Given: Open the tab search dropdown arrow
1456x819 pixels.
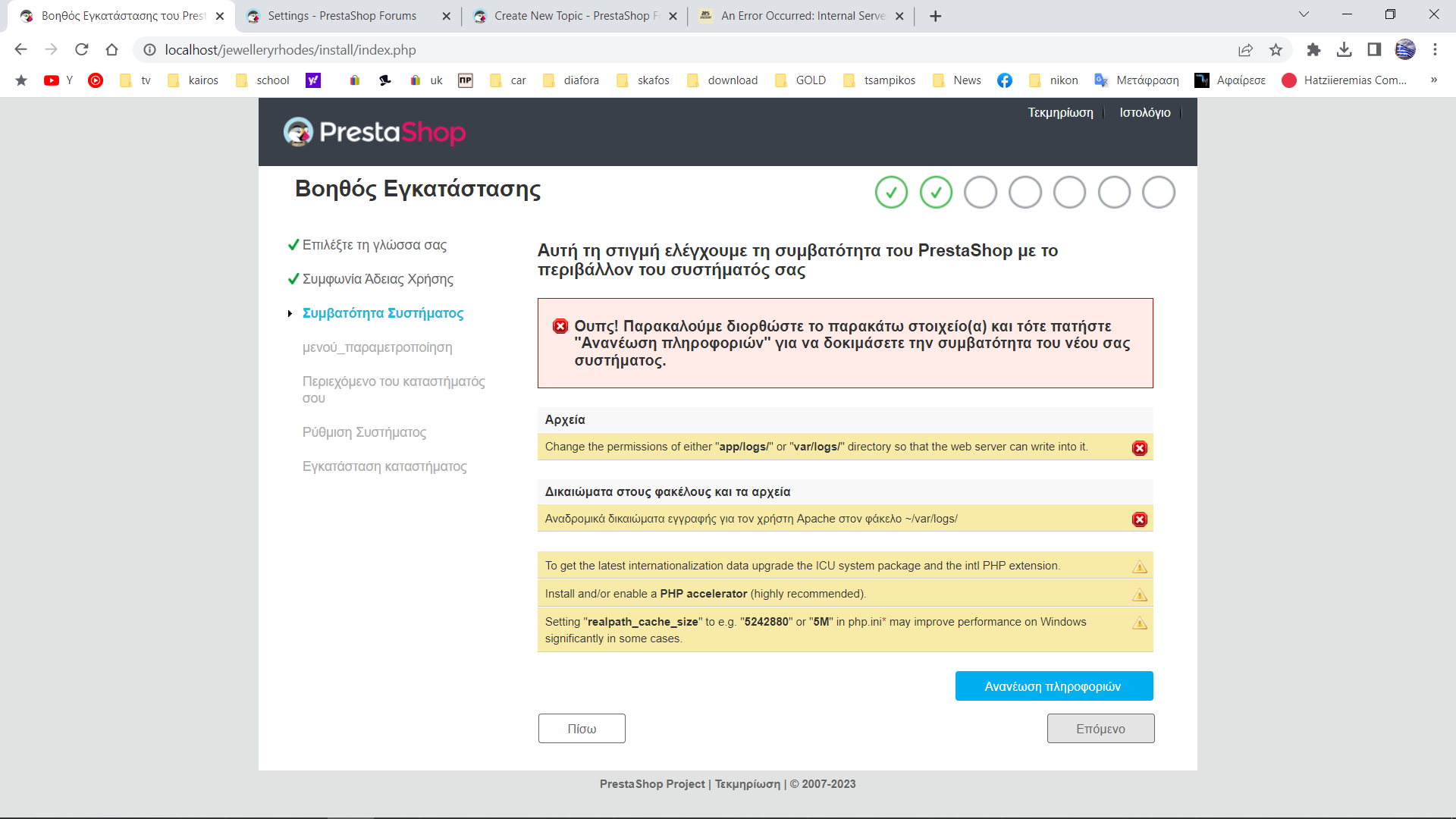Looking at the screenshot, I should pyautogui.click(x=1304, y=15).
